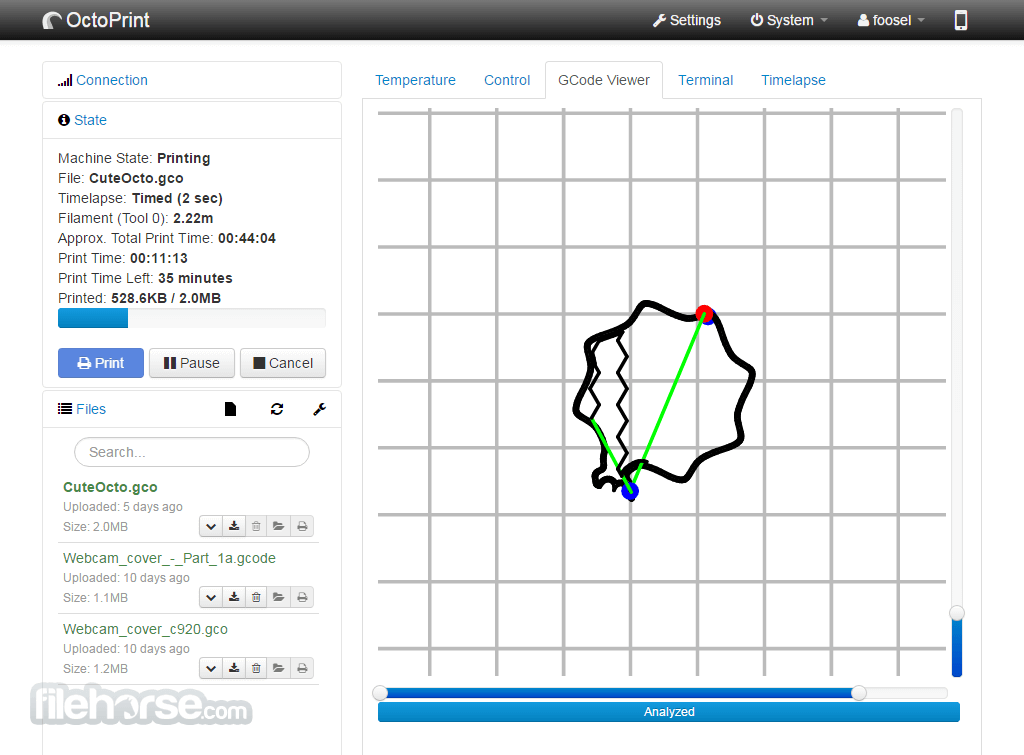The image size is (1024, 755).
Task: Download Webcam_cover_-_Part_1a.gcode
Action: pyautogui.click(x=234, y=597)
